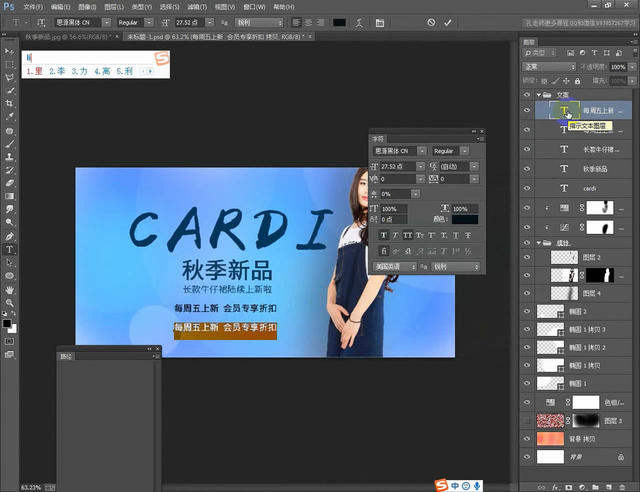This screenshot has width=640, height=492.
Task: Open the layer blend mode dropdown
Action: point(549,67)
